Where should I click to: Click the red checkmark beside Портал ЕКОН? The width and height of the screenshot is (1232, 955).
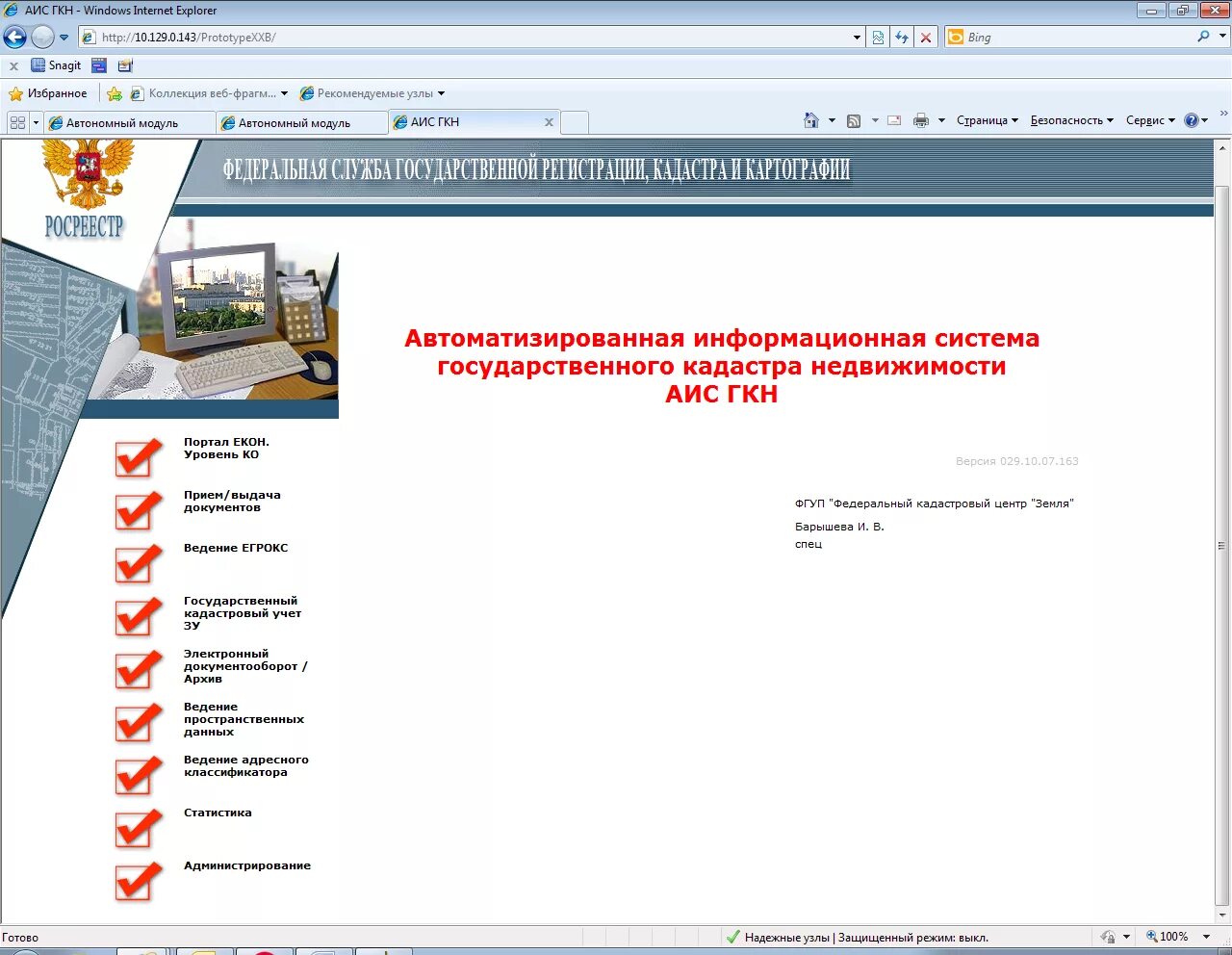tap(139, 458)
